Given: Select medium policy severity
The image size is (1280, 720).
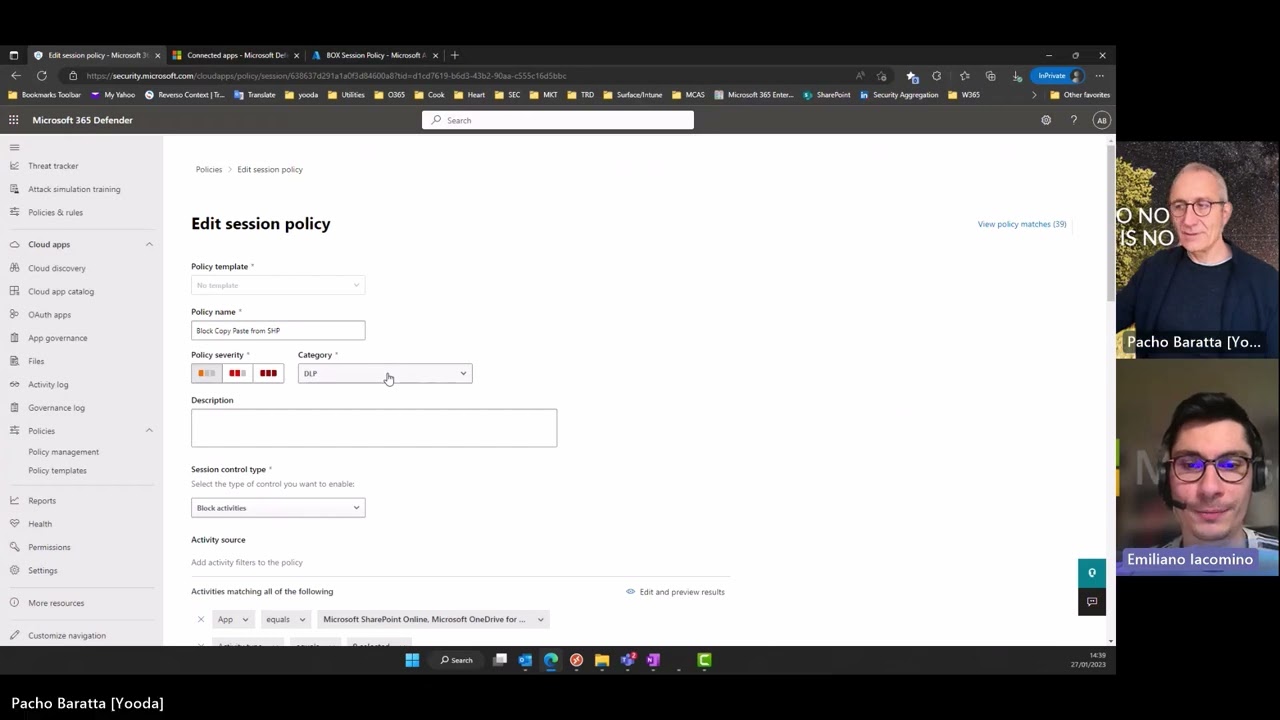Looking at the screenshot, I should [237, 373].
